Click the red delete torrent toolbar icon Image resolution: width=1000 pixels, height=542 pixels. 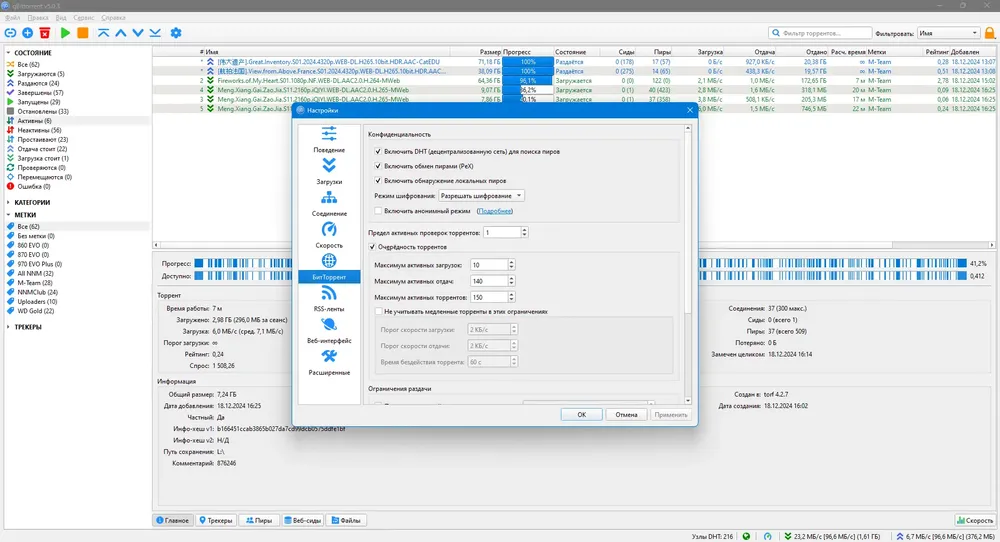(45, 33)
